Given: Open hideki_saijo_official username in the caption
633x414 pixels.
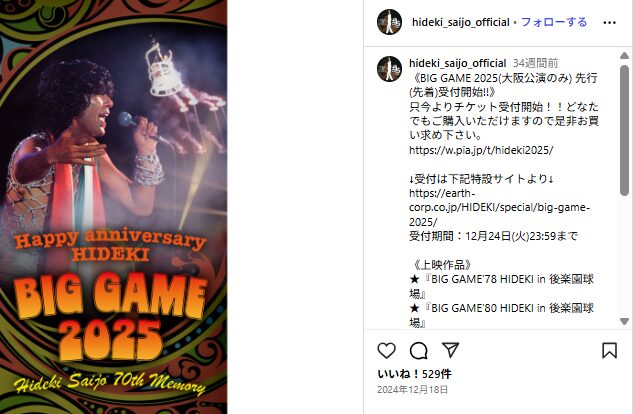Looking at the screenshot, I should [457, 63].
